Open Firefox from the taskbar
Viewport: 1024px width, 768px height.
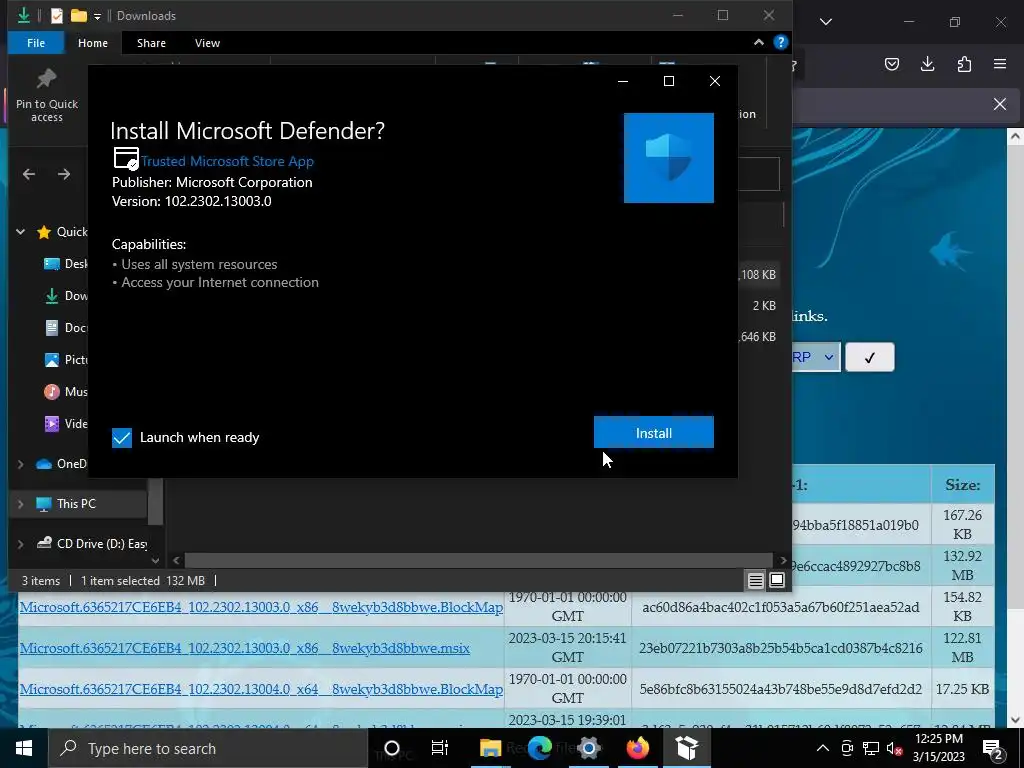click(x=638, y=748)
